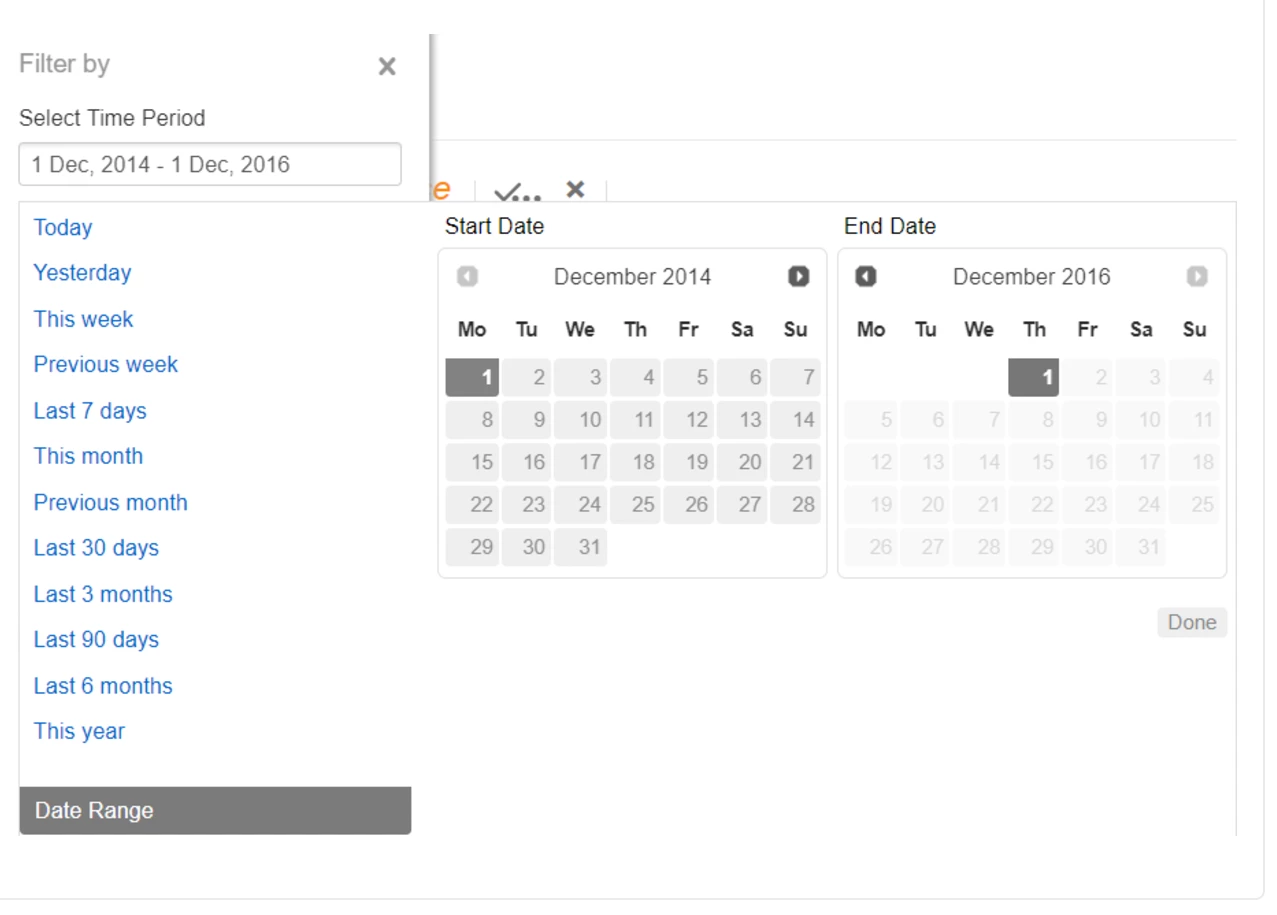Select day 1 in December 2014 calendar

[x=472, y=378]
